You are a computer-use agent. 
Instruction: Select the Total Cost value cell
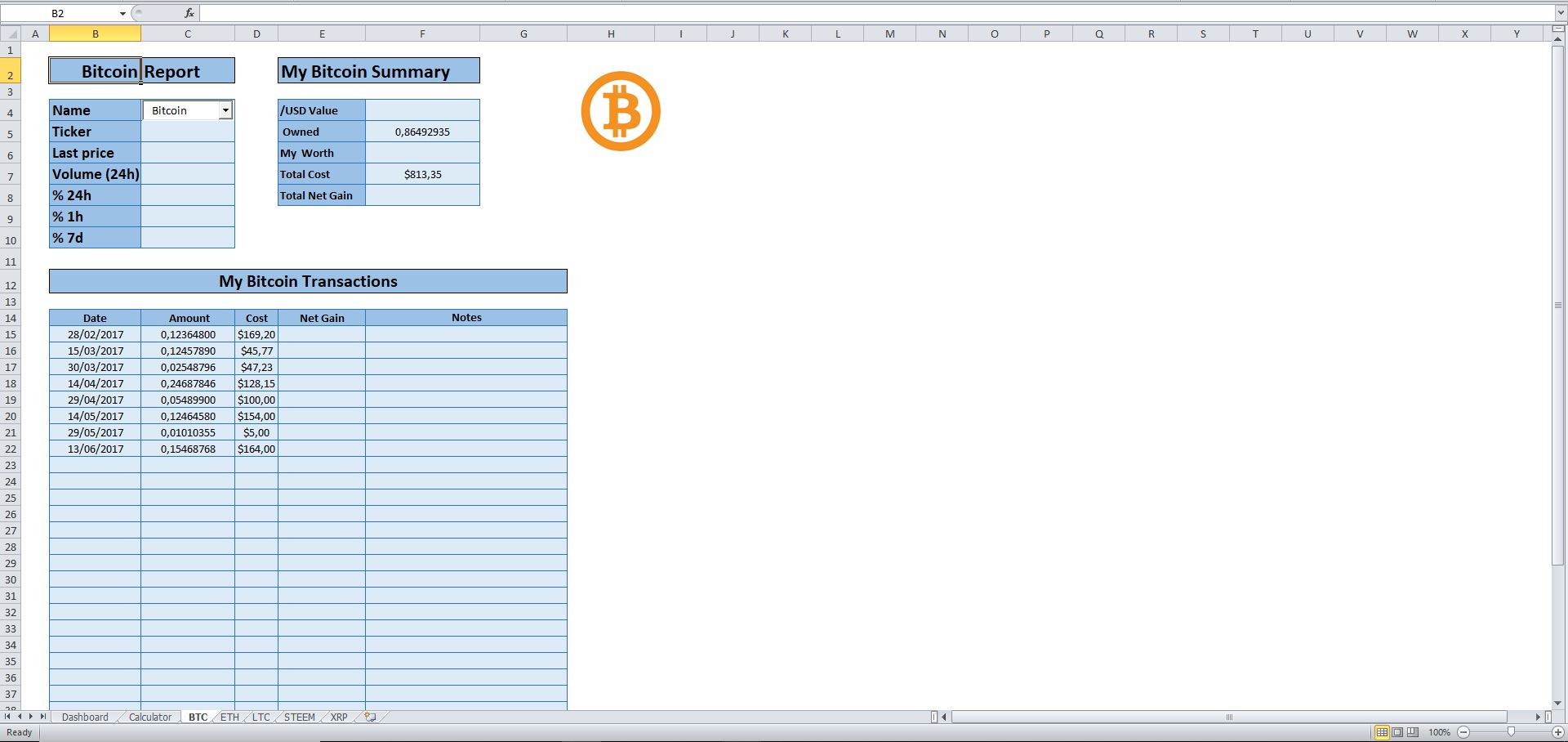point(422,173)
